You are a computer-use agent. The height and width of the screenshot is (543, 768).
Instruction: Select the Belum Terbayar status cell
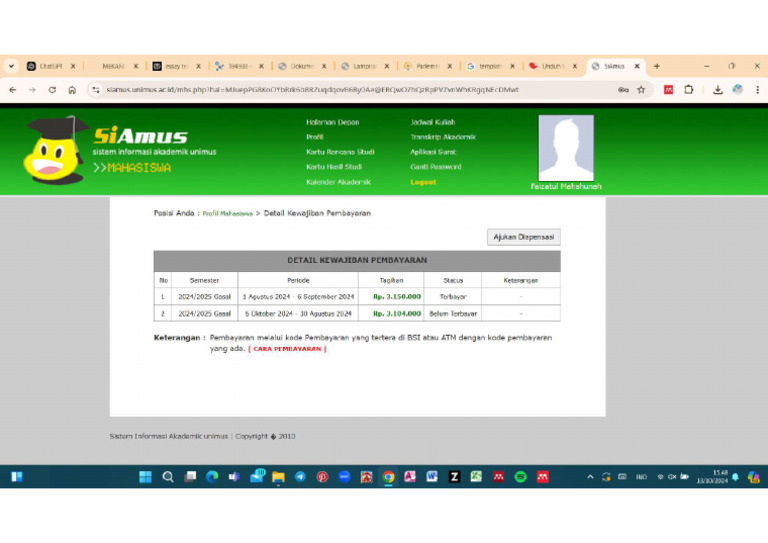point(453,313)
